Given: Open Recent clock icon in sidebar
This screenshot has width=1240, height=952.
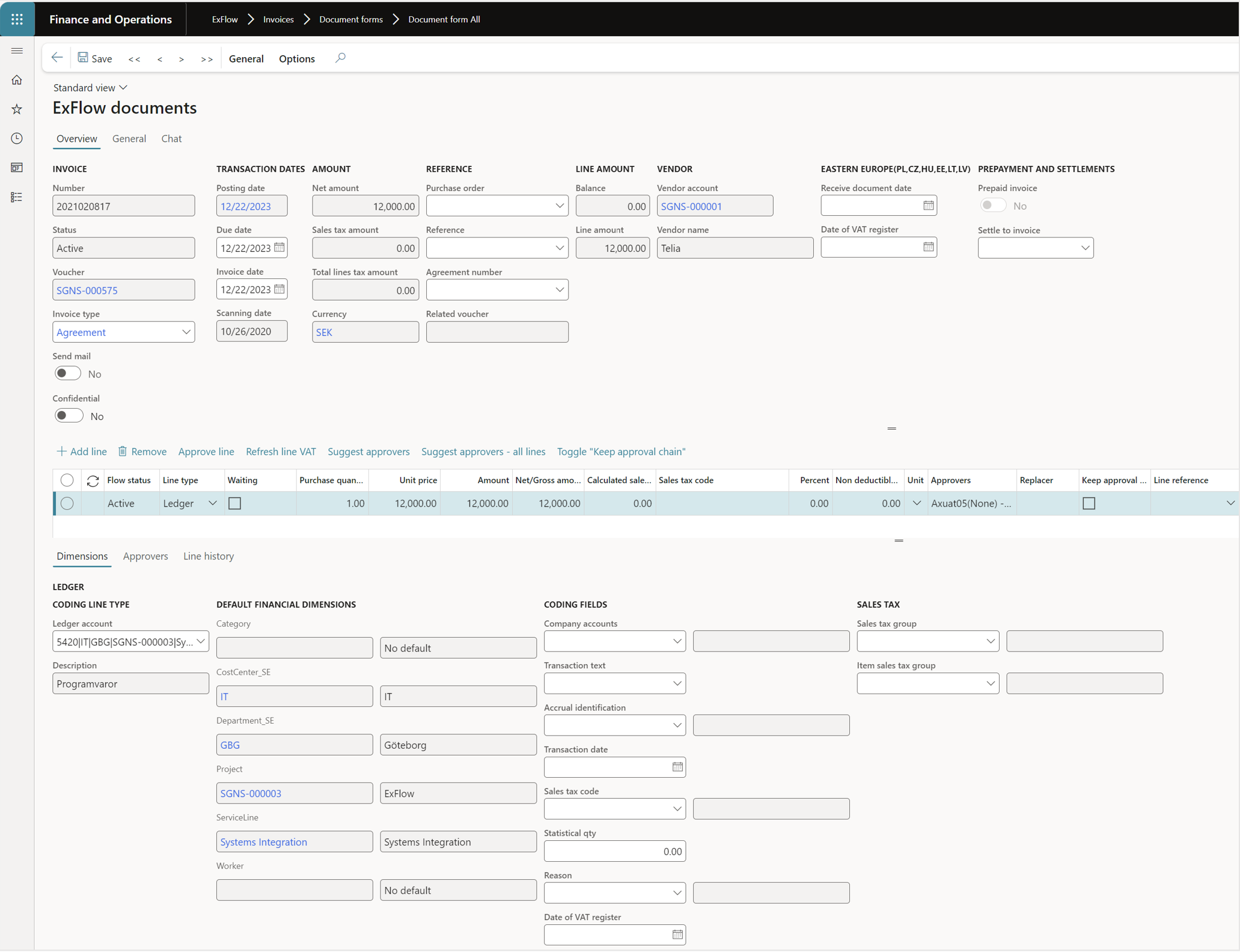Looking at the screenshot, I should [x=17, y=138].
